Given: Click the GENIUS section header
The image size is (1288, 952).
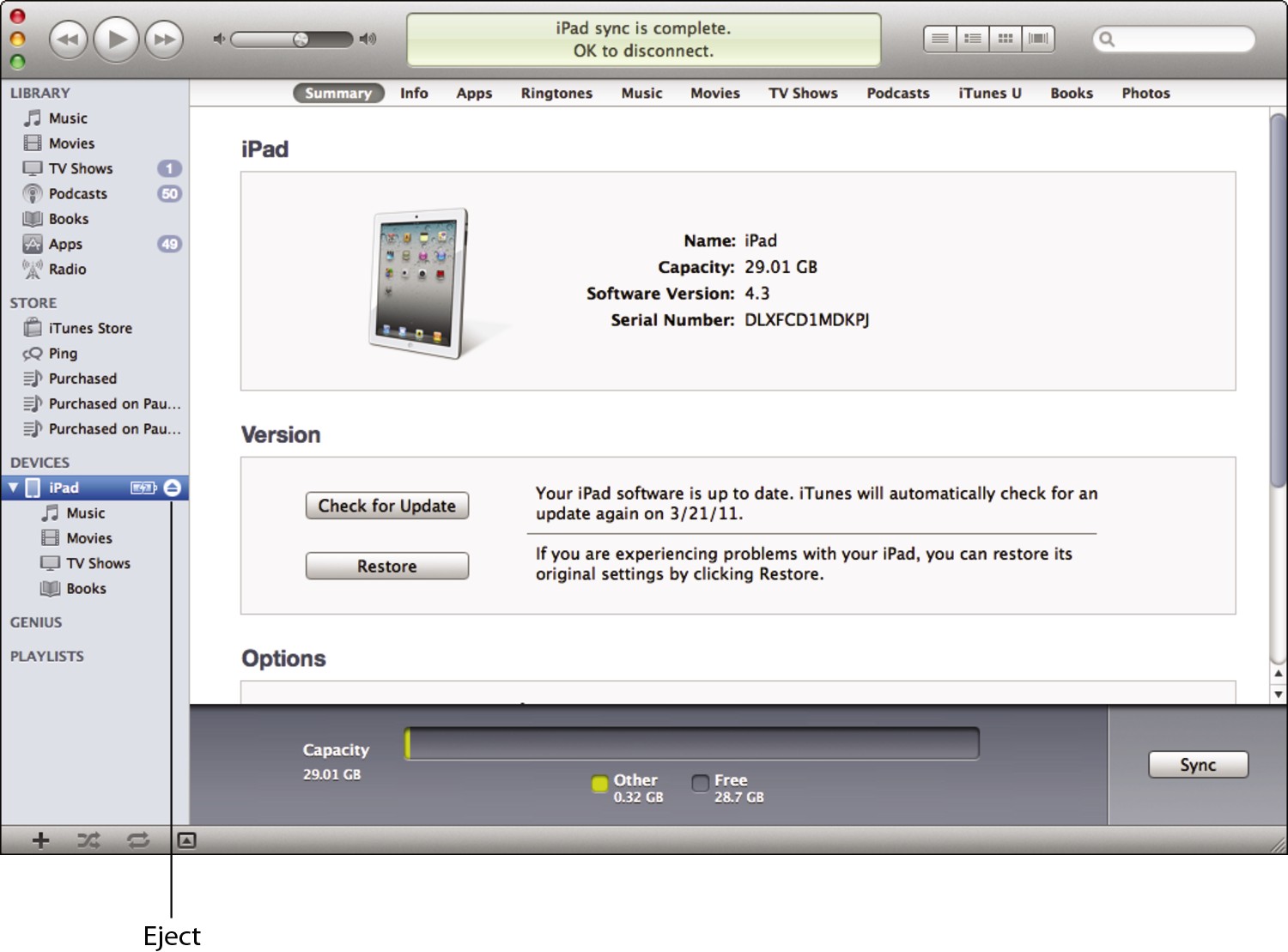Looking at the screenshot, I should 36,622.
